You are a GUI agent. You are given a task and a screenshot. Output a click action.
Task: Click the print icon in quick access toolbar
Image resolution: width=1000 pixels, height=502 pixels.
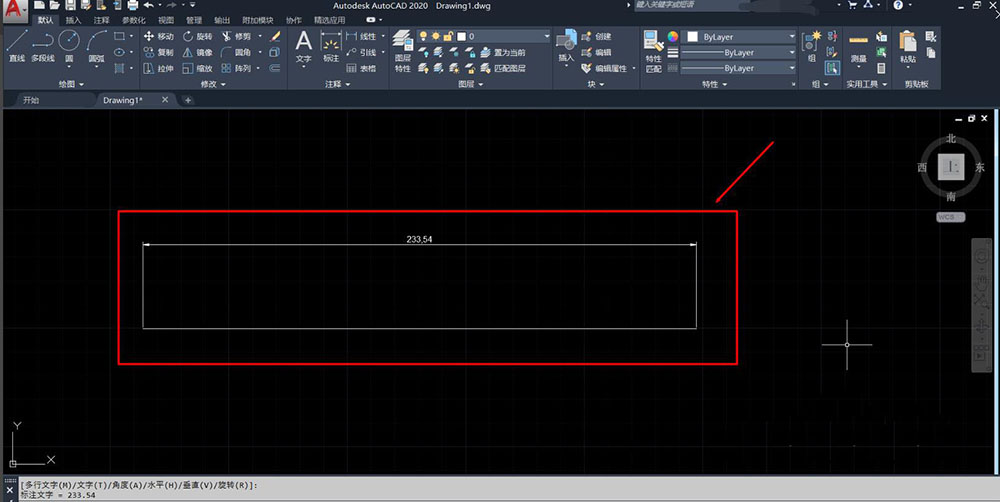132,5
